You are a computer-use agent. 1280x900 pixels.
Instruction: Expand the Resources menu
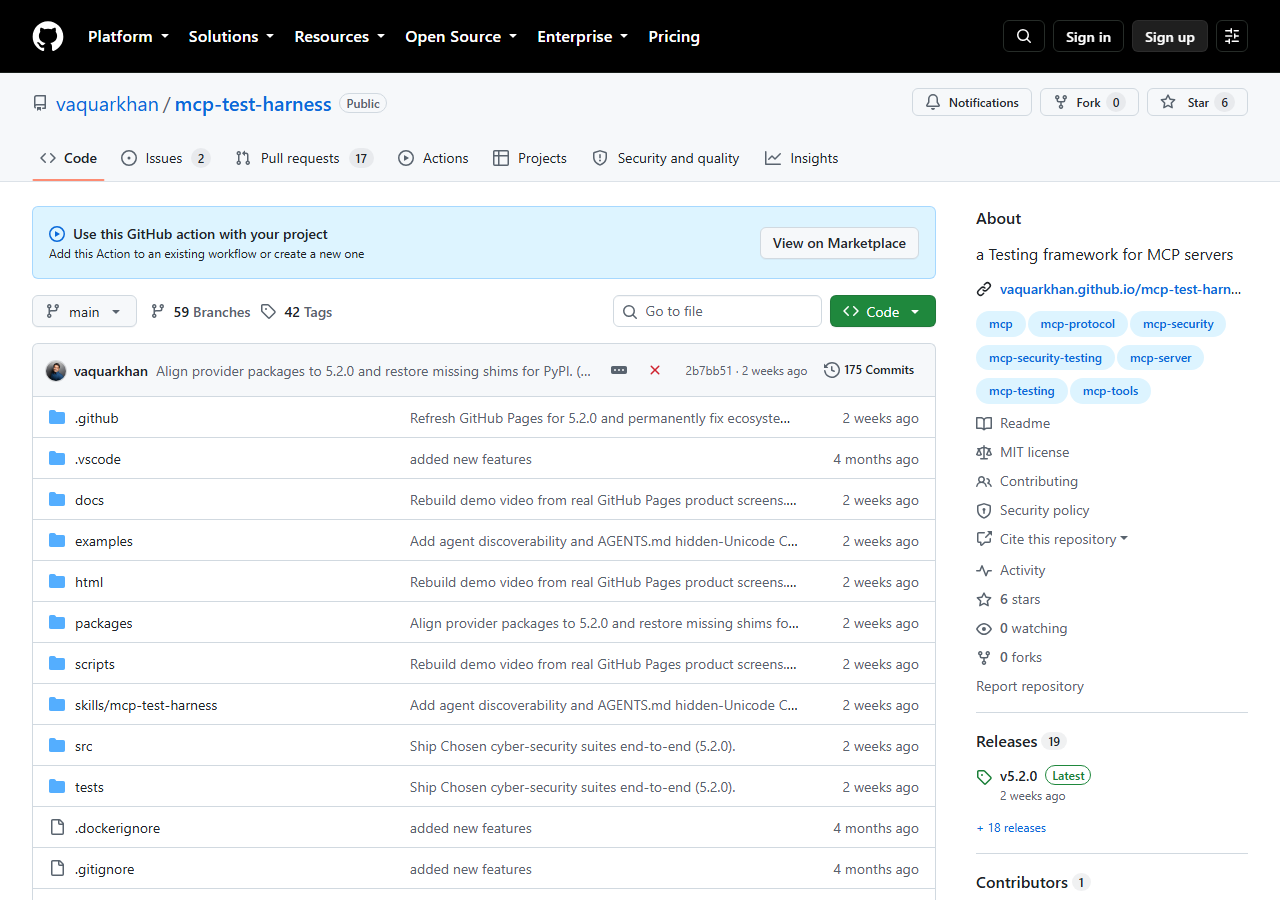pos(340,37)
